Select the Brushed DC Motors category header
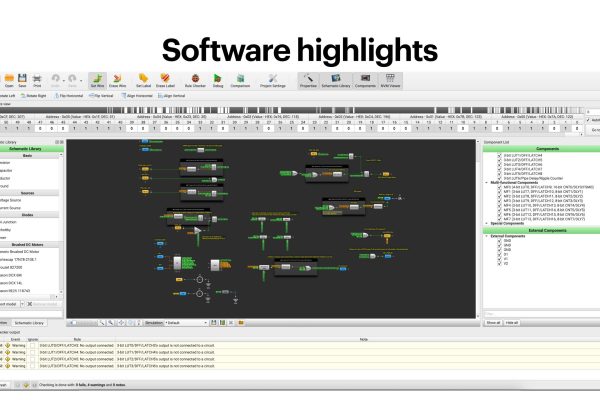600x400 pixels. [27, 245]
